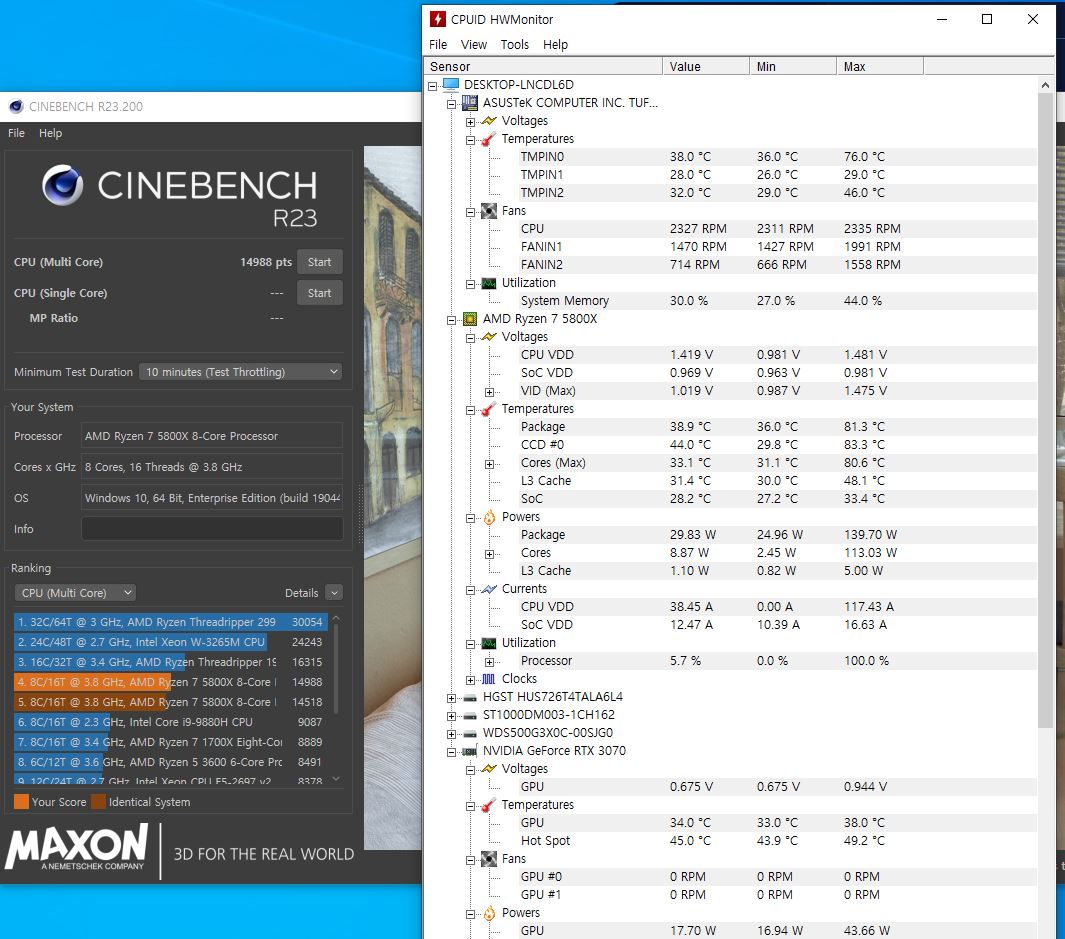
Task: Click the NVIDIA GeForce RTX 3070 card icon
Action: click(470, 751)
